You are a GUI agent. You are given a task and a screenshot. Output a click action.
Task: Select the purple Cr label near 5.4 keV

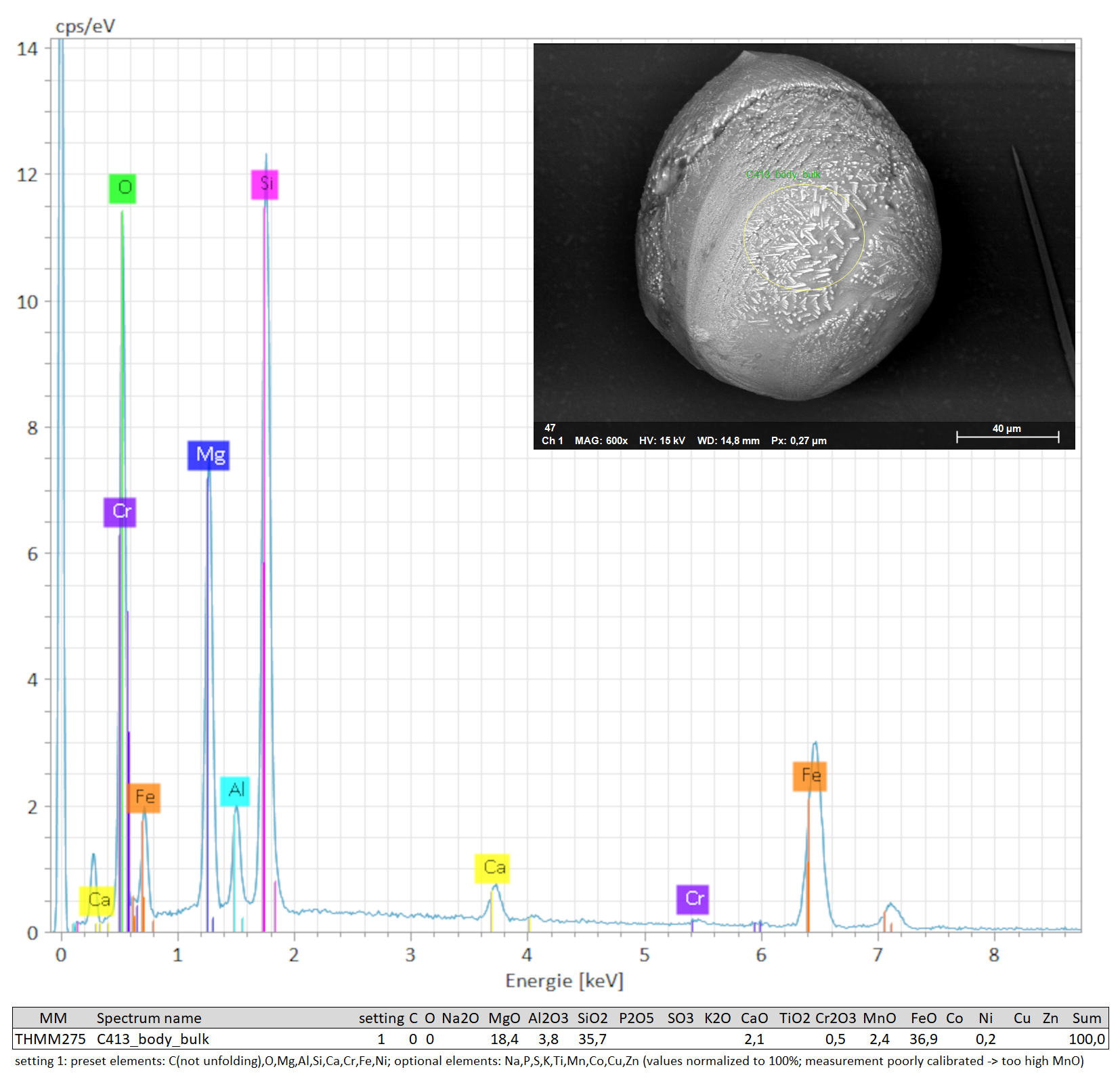point(693,899)
